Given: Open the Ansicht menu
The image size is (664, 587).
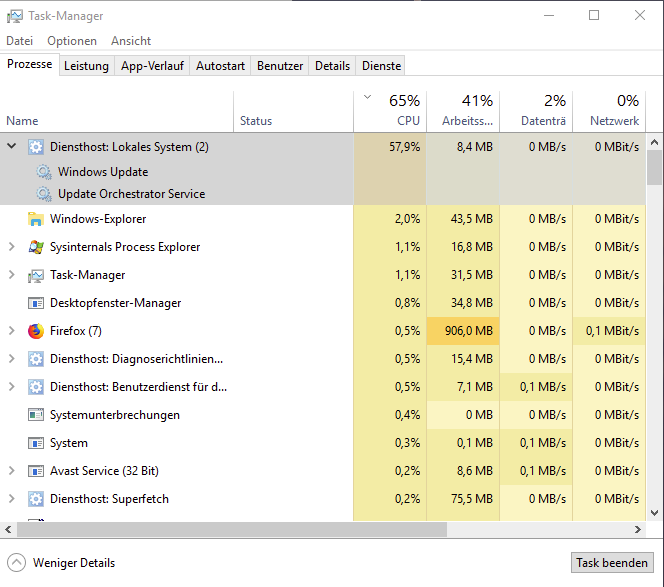Looking at the screenshot, I should click(x=131, y=41).
